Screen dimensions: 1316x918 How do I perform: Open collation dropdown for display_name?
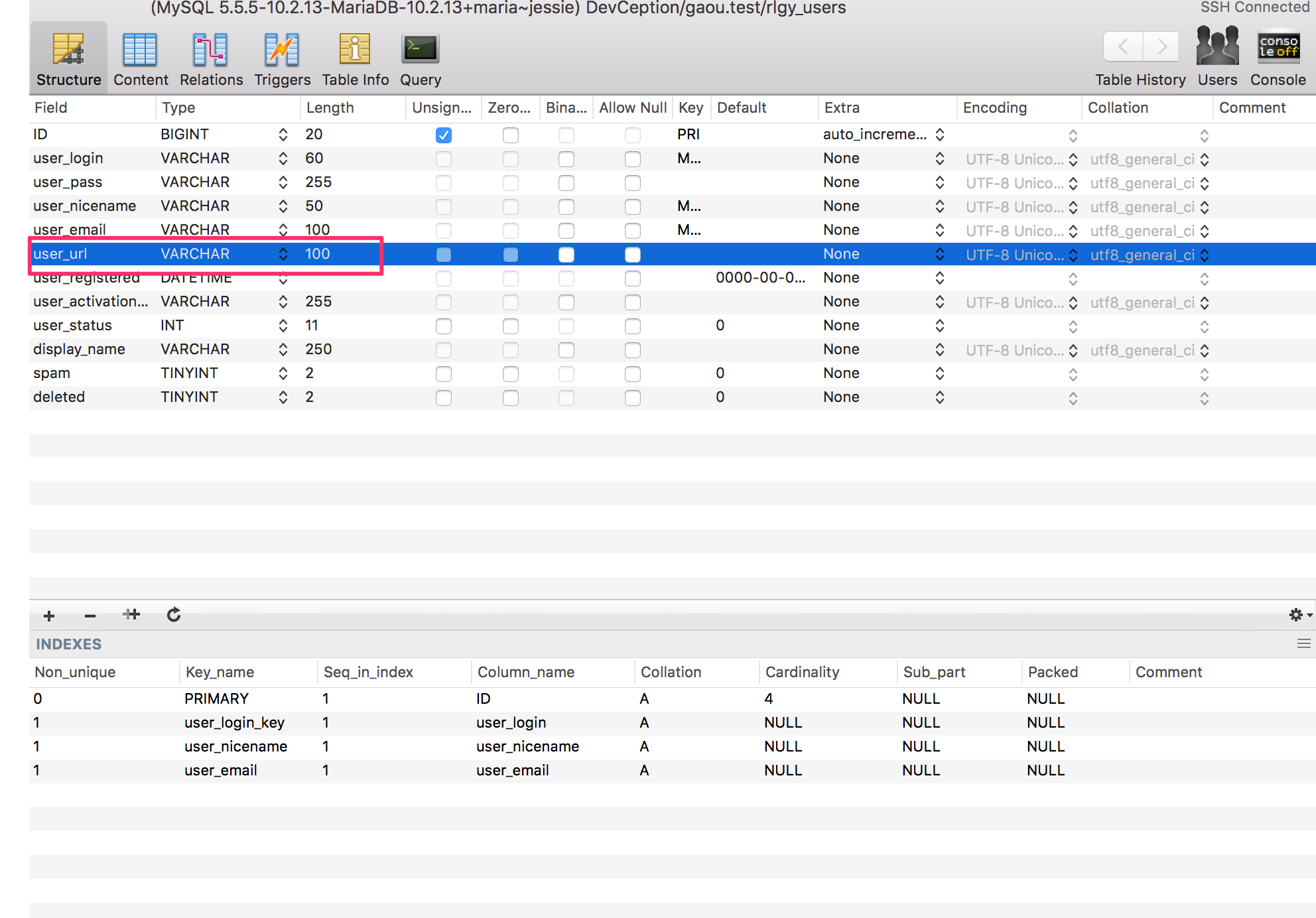(x=1204, y=350)
